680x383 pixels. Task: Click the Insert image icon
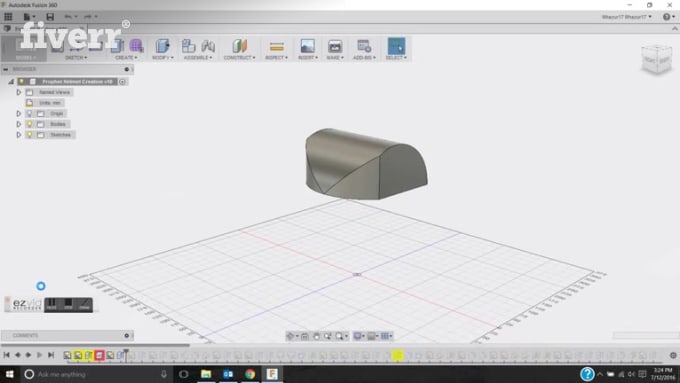(307, 46)
